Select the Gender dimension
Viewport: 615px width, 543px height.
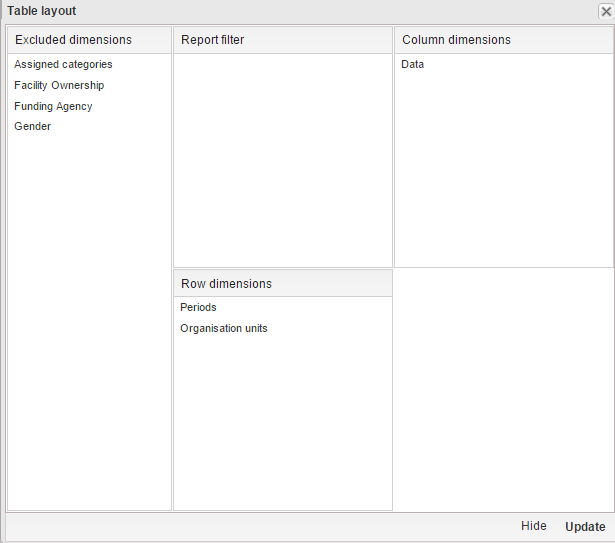click(x=32, y=127)
